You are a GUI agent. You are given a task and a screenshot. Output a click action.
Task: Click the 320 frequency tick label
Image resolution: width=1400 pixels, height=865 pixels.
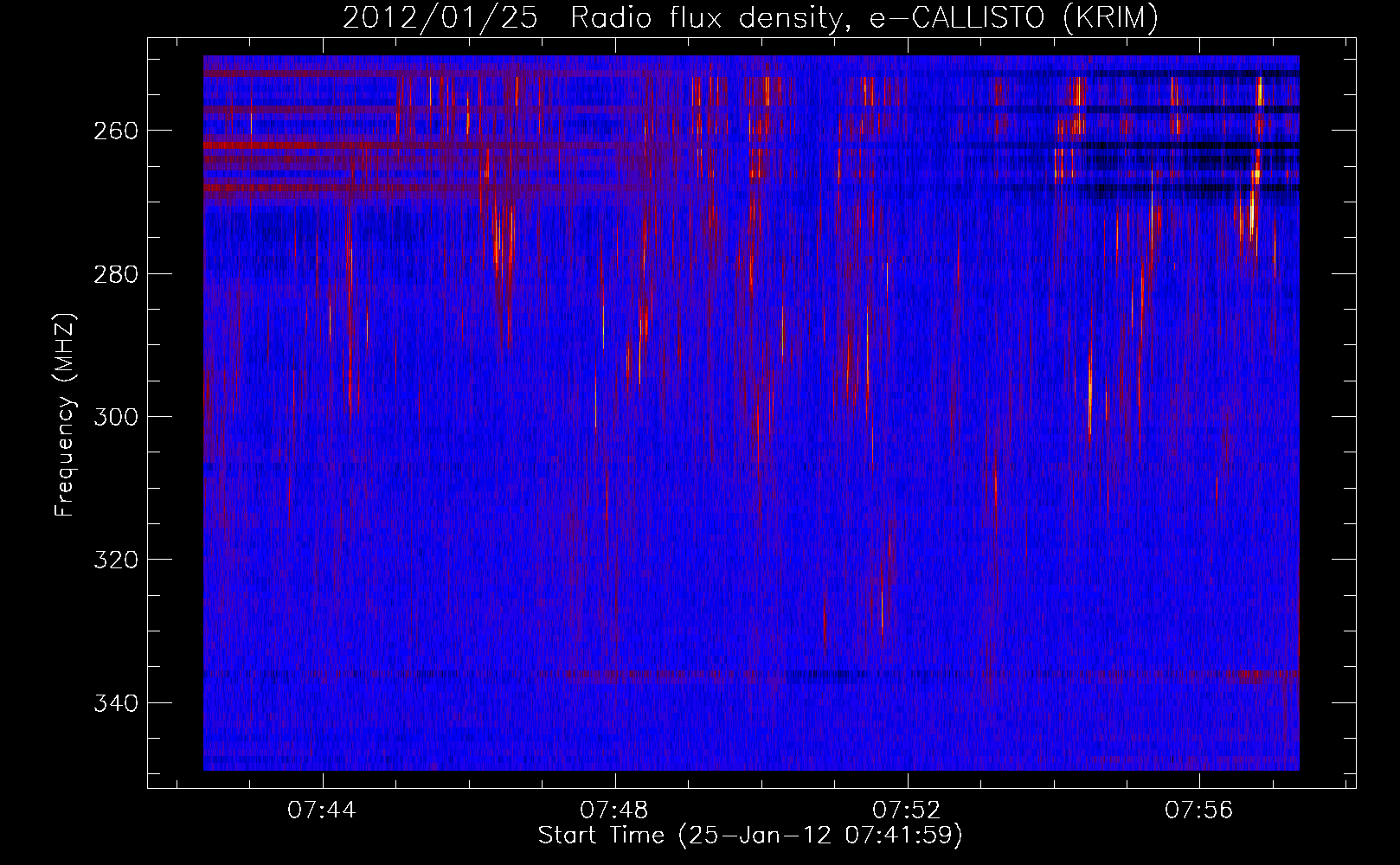pyautogui.click(x=116, y=560)
